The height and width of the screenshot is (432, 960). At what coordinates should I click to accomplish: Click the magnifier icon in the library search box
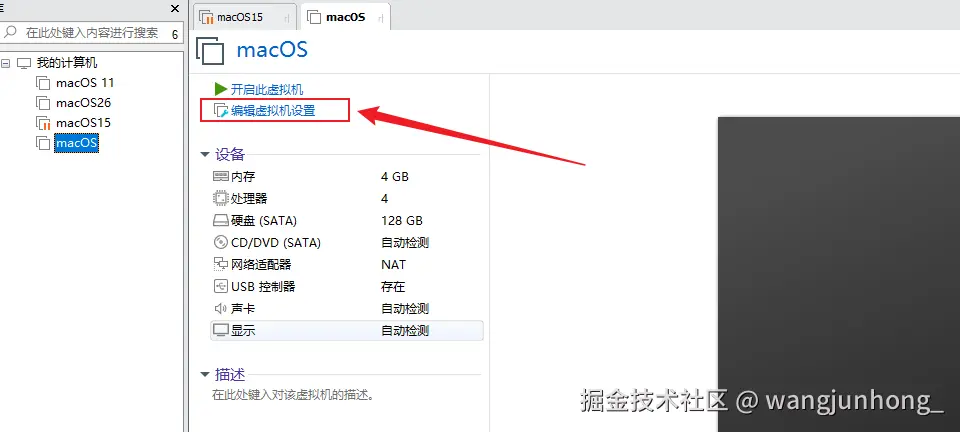point(10,32)
